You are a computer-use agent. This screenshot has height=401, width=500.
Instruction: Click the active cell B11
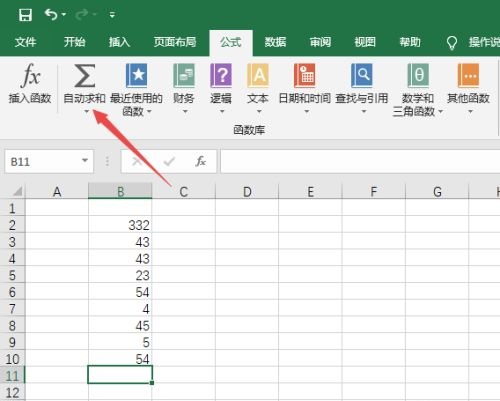(120, 375)
